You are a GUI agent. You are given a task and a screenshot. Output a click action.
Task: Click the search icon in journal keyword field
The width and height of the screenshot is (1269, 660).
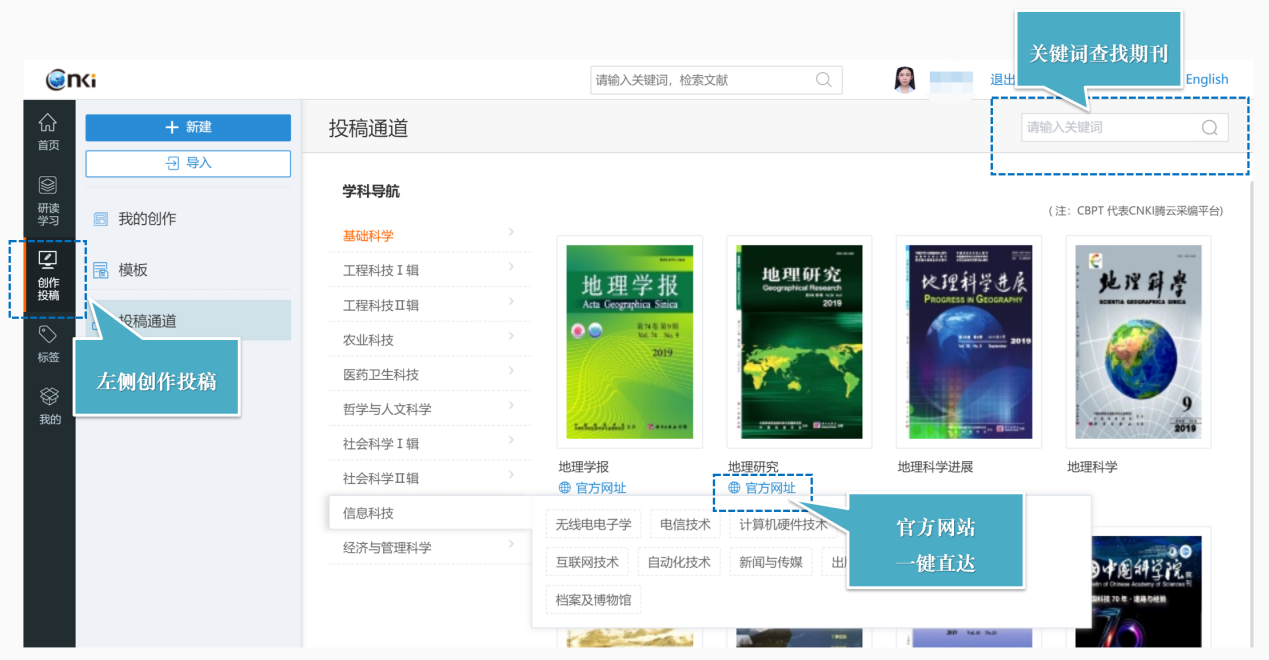pyautogui.click(x=1209, y=127)
